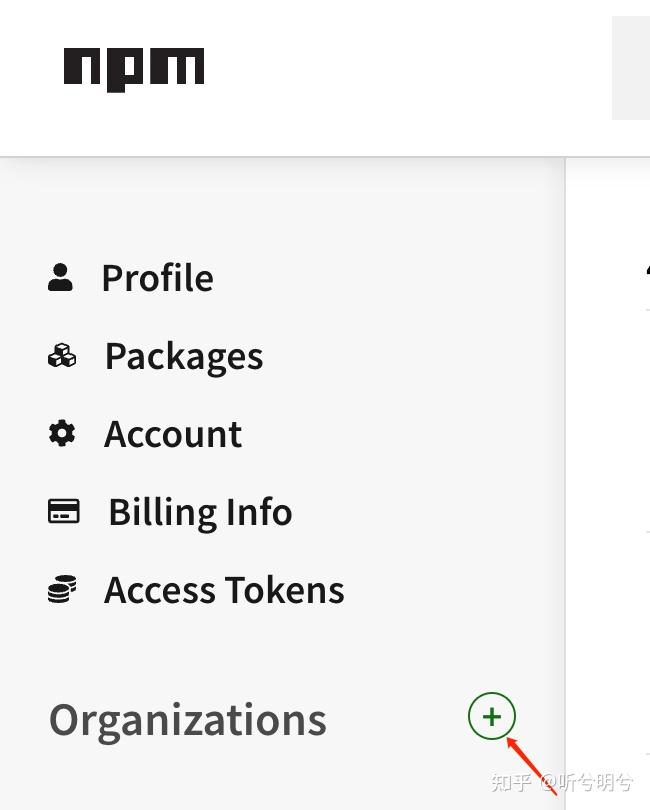The height and width of the screenshot is (810, 650).
Task: Click the Account gear icon
Action: pos(62,433)
